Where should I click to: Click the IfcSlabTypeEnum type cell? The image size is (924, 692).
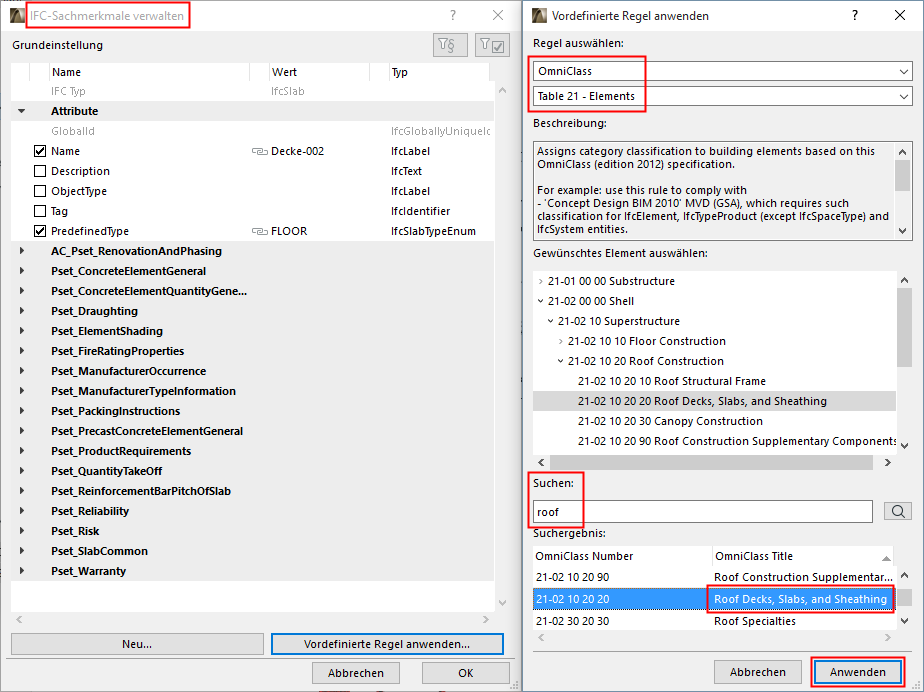[433, 231]
